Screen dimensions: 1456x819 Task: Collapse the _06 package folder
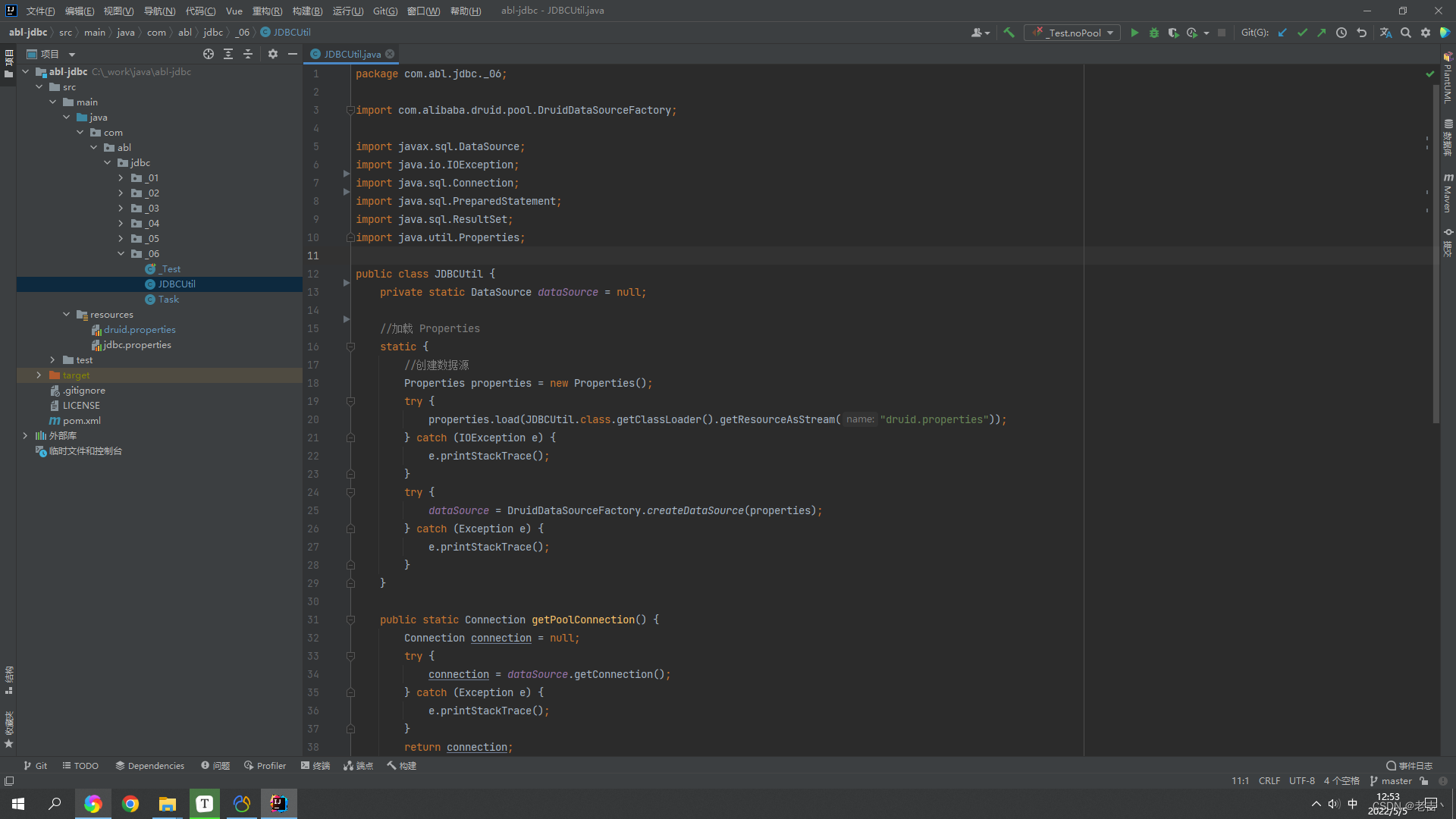tap(121, 253)
